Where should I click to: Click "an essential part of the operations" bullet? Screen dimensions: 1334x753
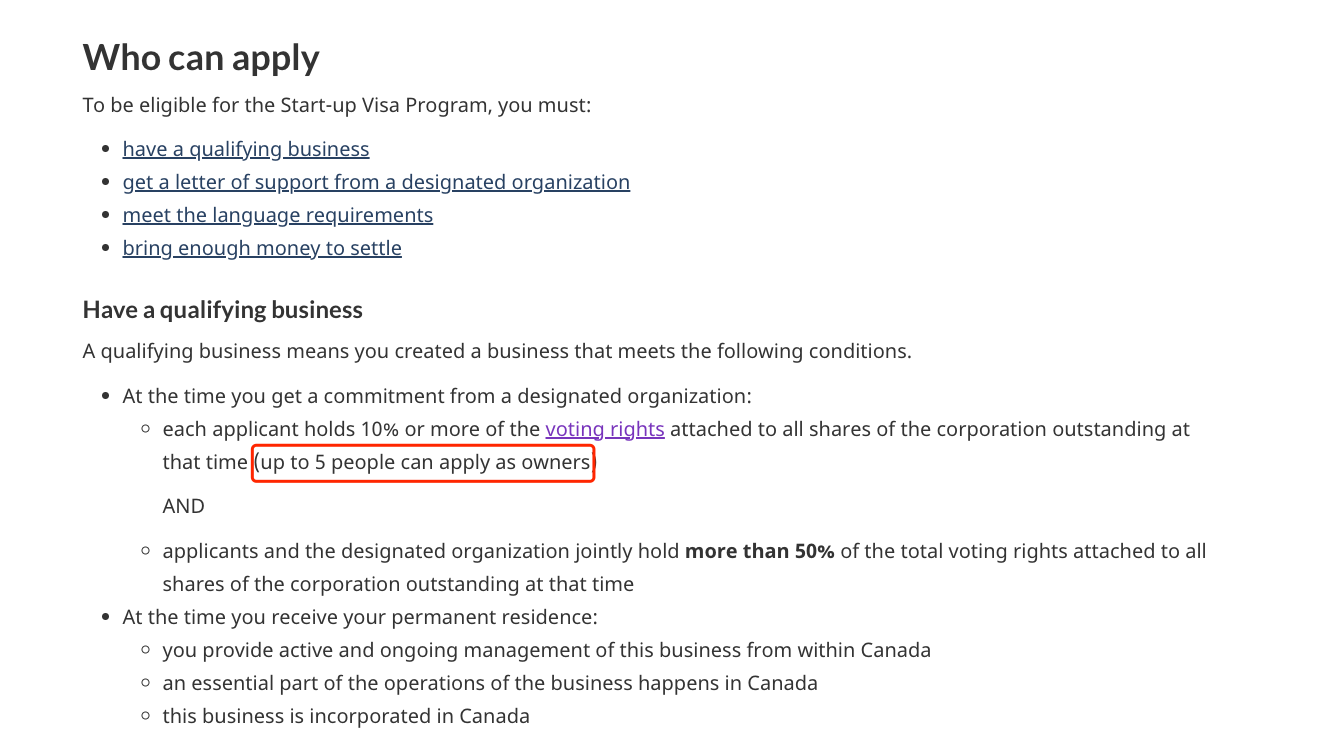point(490,683)
